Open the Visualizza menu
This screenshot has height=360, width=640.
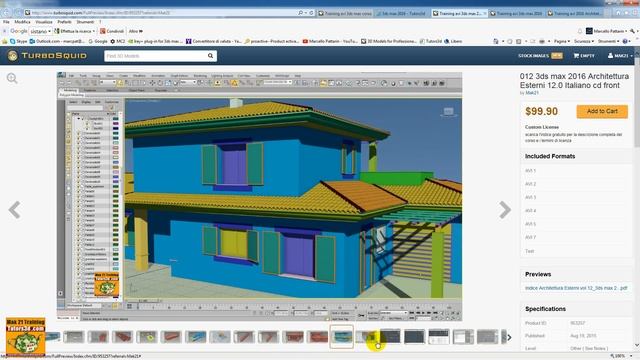point(44,22)
